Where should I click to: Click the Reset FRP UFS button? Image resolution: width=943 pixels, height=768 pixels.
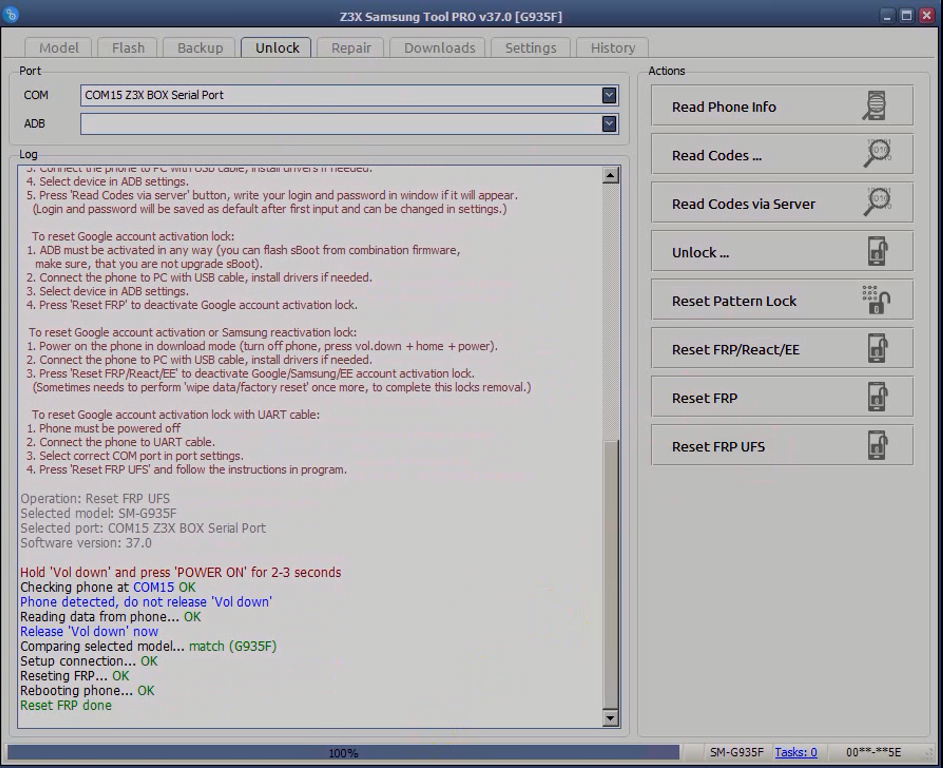(782, 446)
